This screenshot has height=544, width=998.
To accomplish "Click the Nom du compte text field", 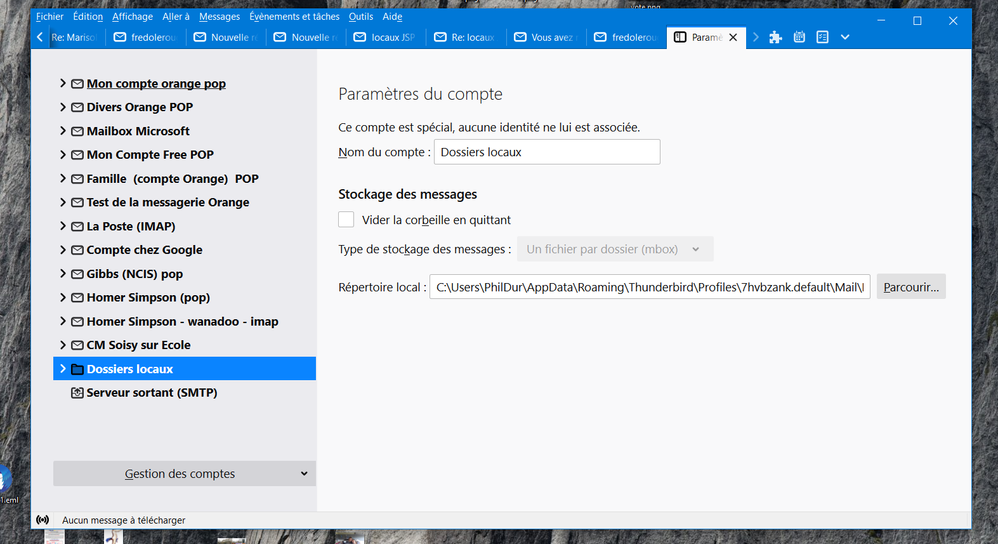I will (x=546, y=152).
